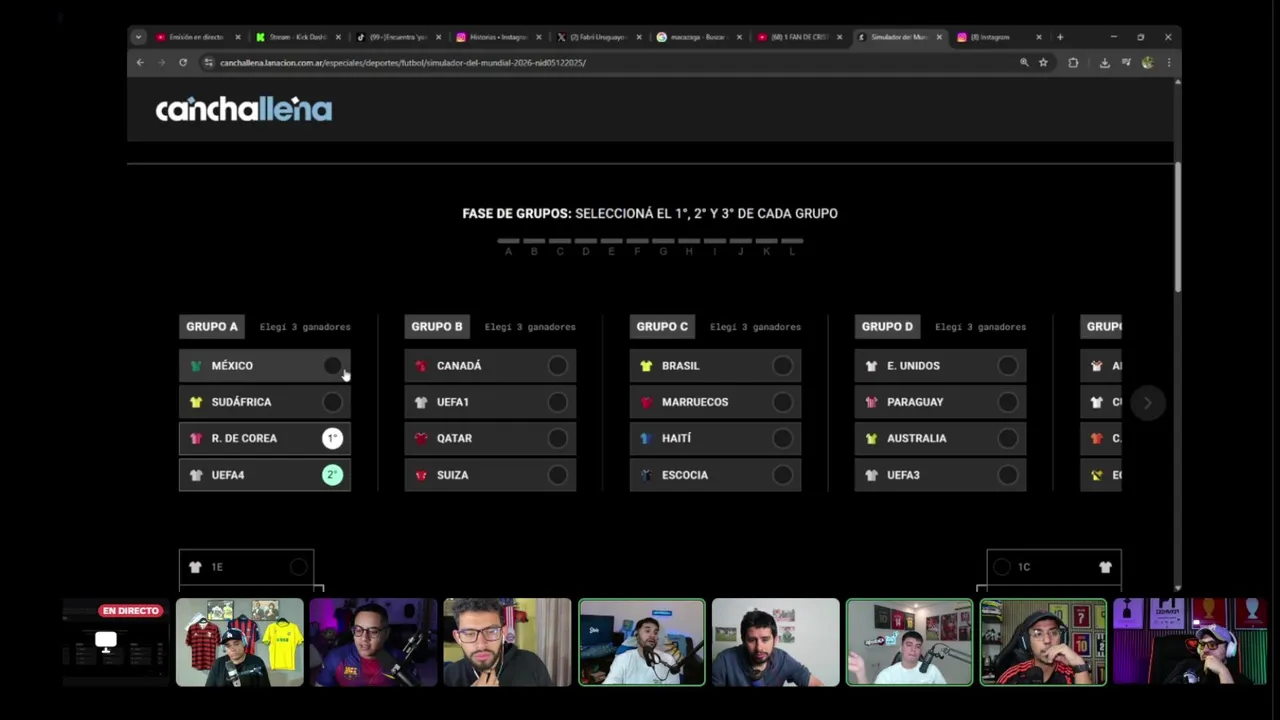Click Brasil yellow jersey icon

[646, 366]
